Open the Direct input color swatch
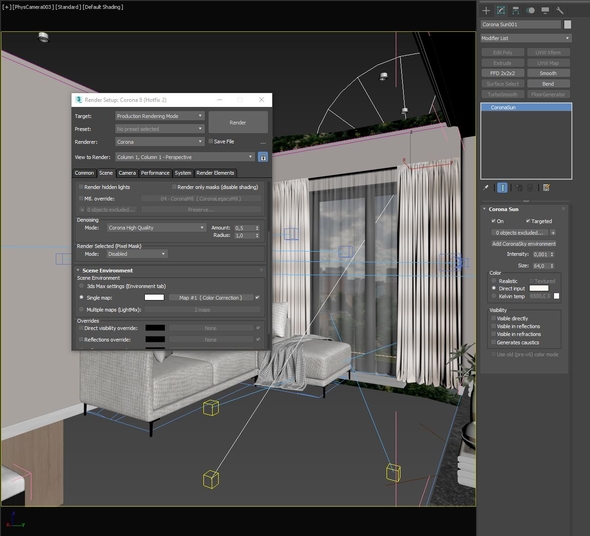Screen dimensions: 590x536 (539, 288)
